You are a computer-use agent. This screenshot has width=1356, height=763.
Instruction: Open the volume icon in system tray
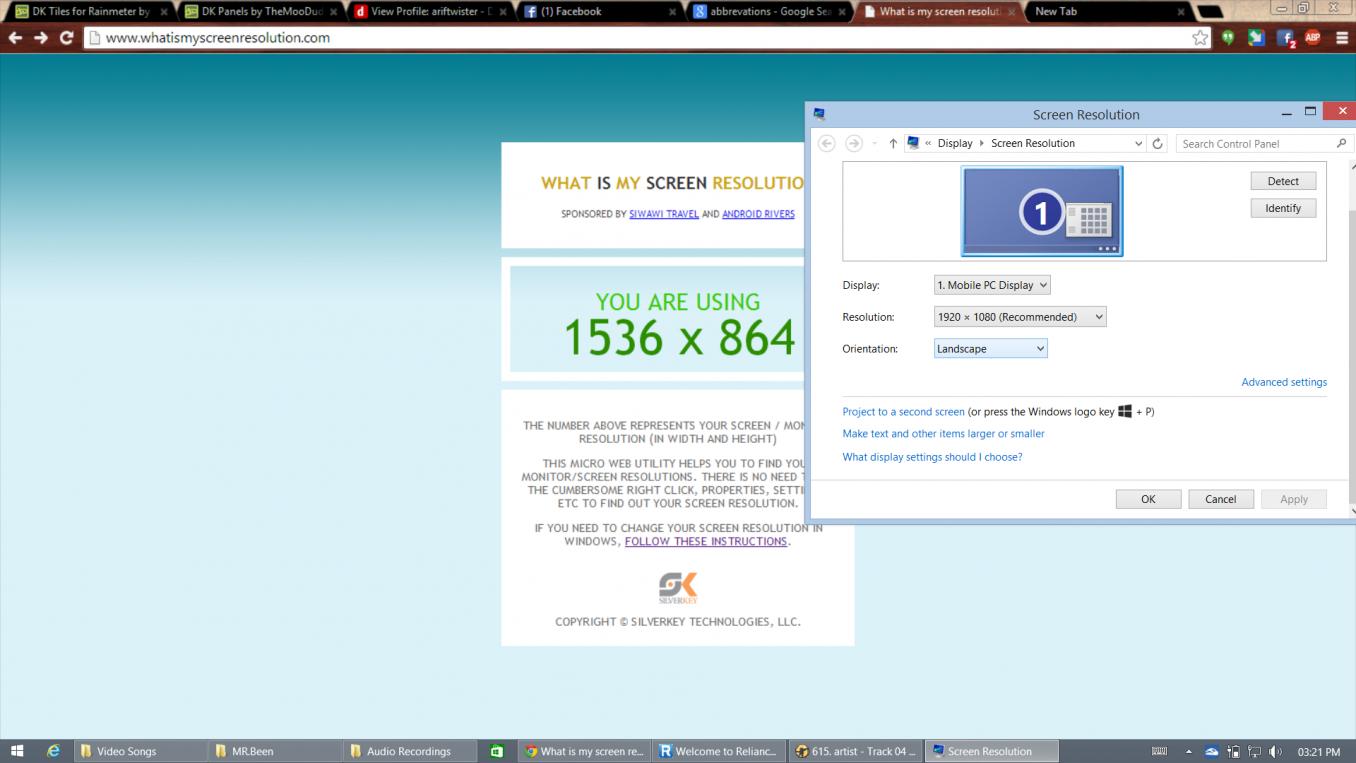[1275, 751]
